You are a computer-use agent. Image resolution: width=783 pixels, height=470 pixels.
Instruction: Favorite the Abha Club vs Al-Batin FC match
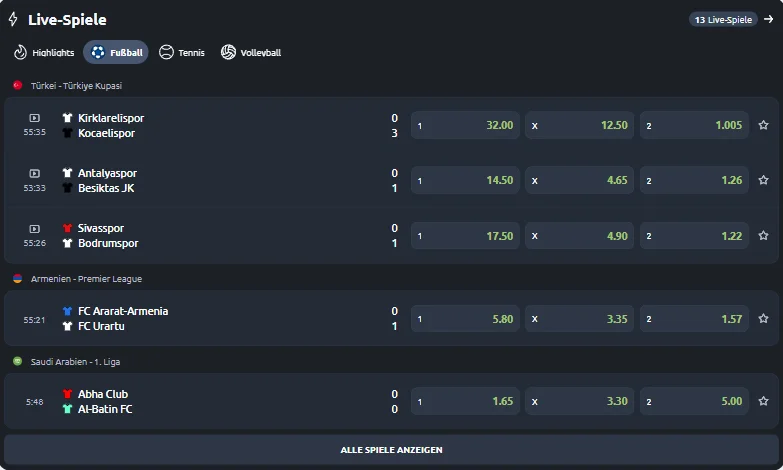764,401
